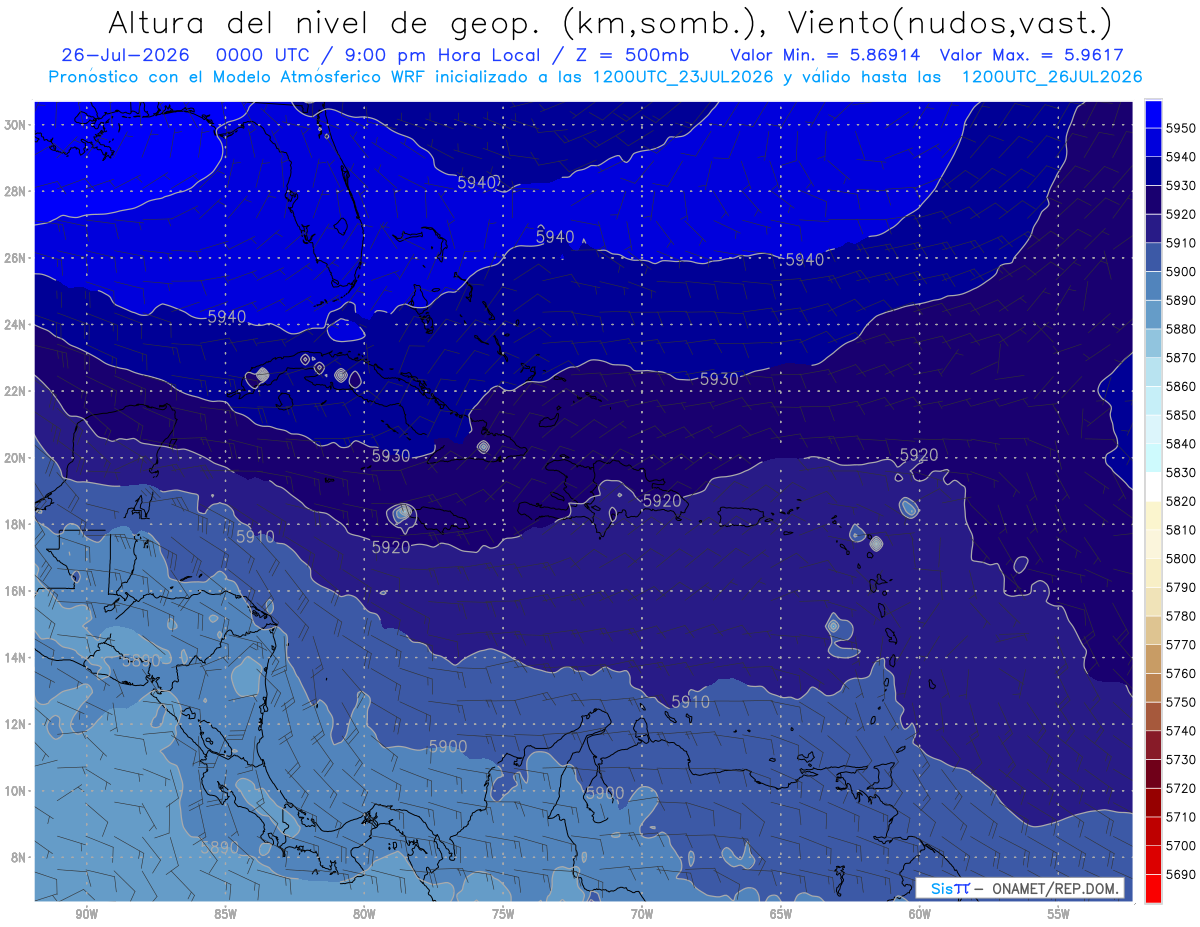The height and width of the screenshot is (927, 1200).
Task: Click the 70W longitude axis label
Action: (642, 914)
